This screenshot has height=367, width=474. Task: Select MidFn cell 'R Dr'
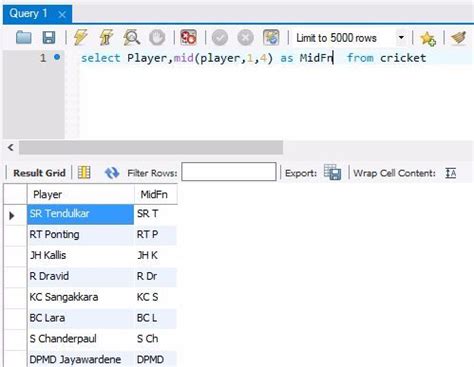point(156,276)
